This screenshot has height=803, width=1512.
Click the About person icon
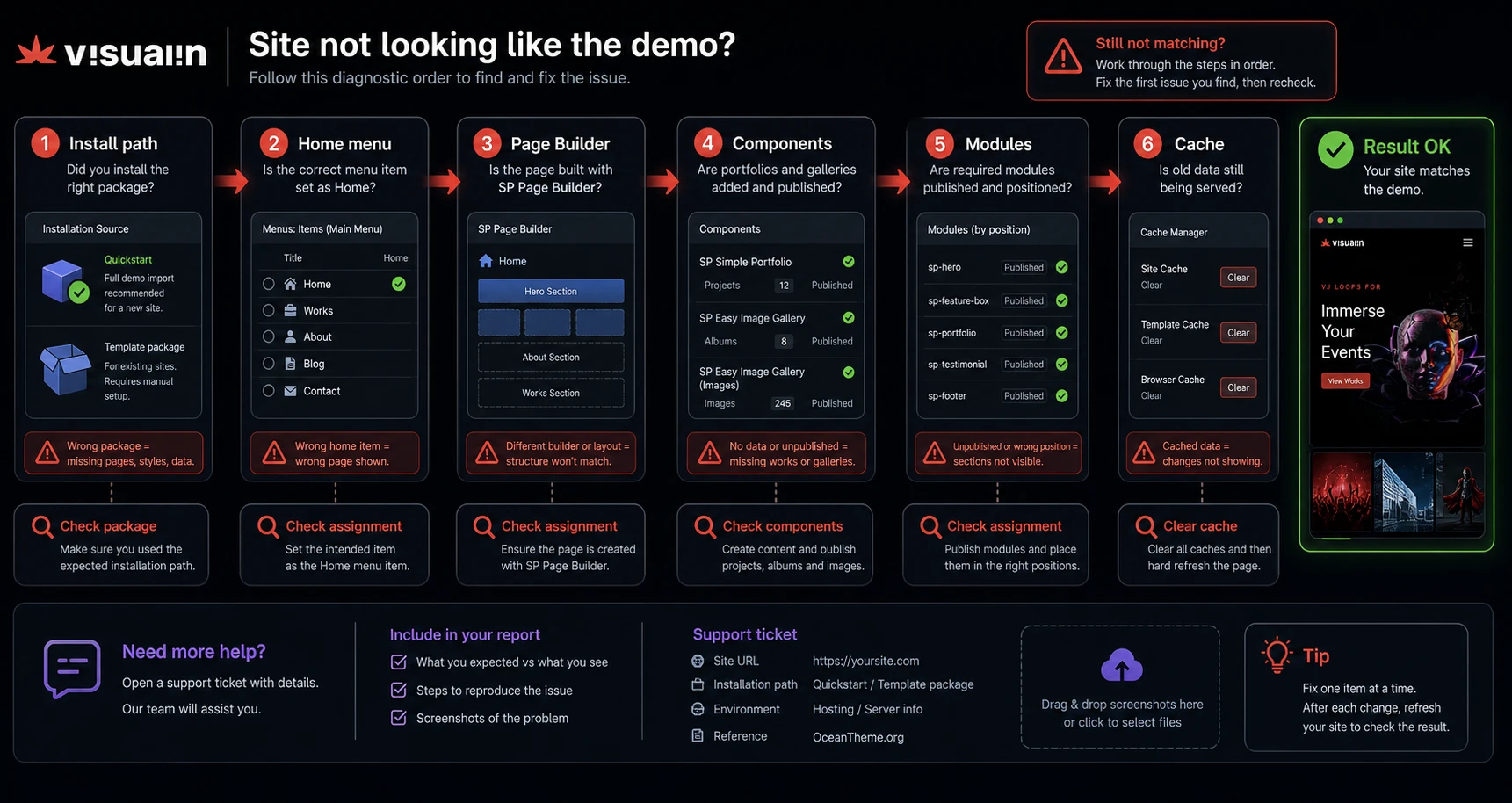[x=290, y=336]
